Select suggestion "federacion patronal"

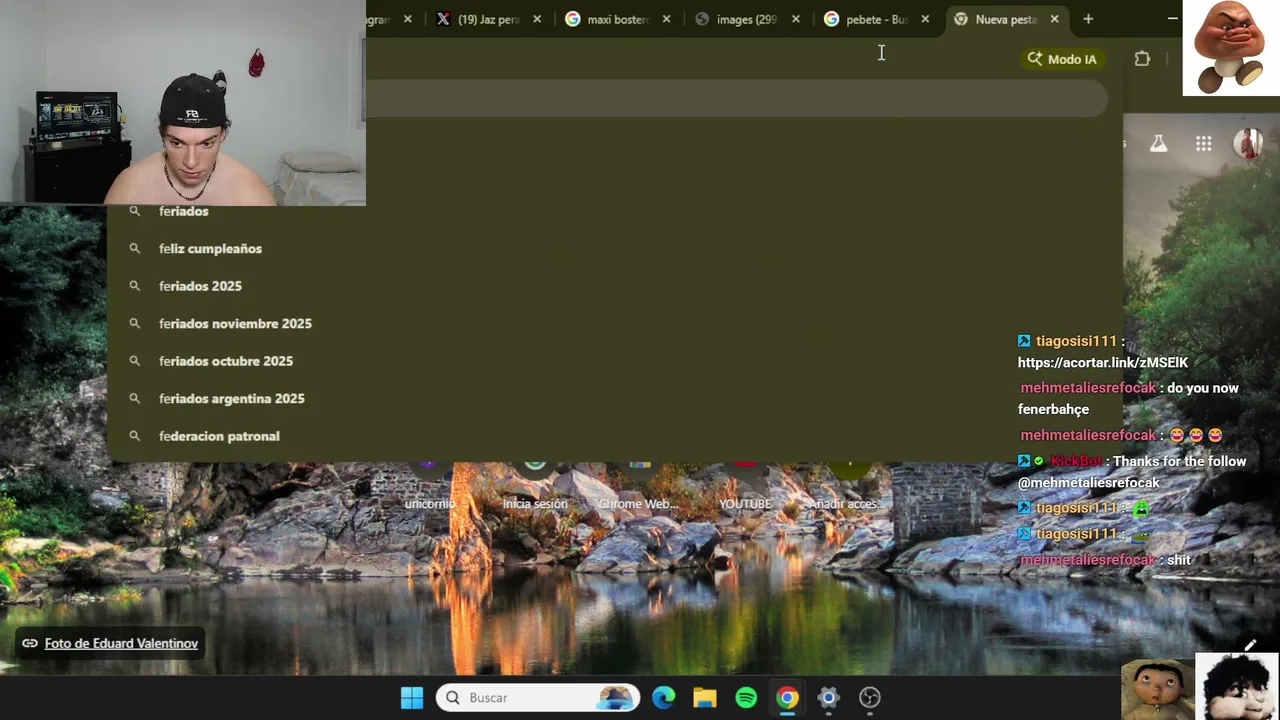point(614,436)
